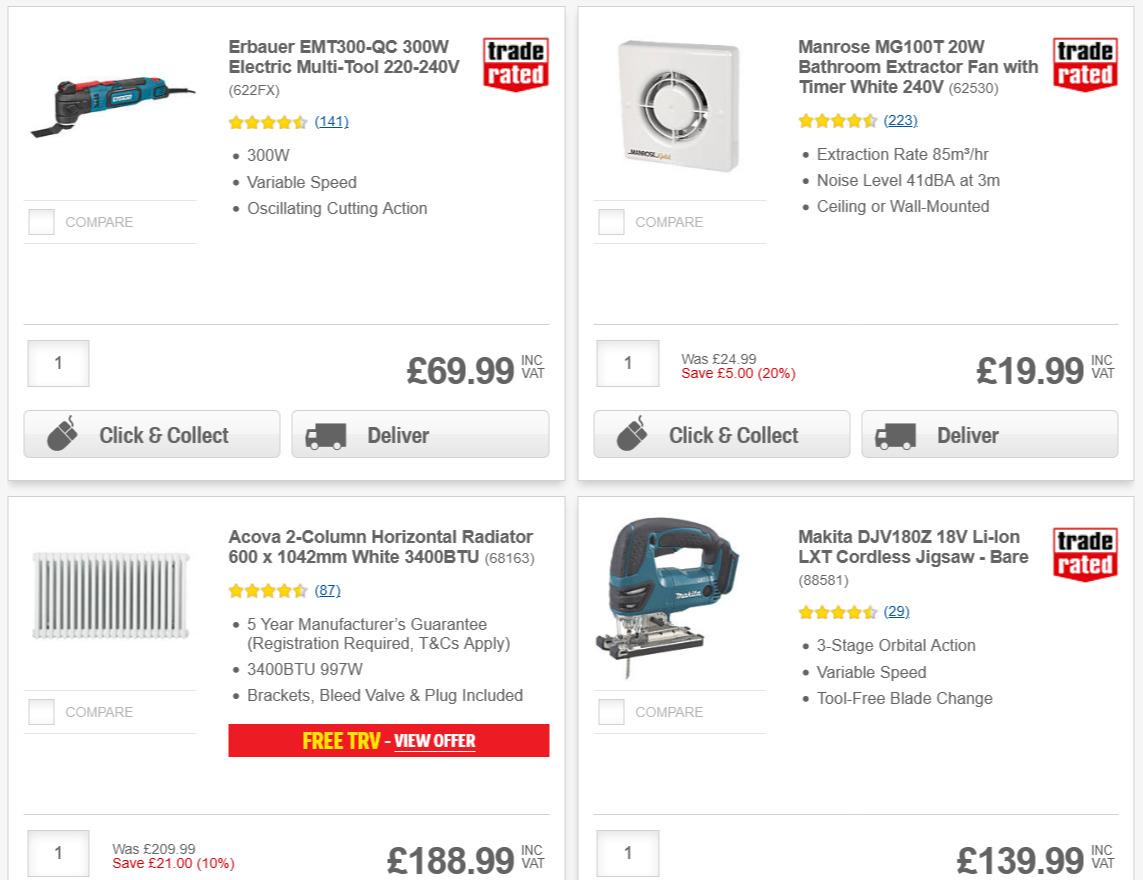The height and width of the screenshot is (880, 1143).
Task: Enable Compare for the Erbauer multi-tool
Action: coord(41,221)
